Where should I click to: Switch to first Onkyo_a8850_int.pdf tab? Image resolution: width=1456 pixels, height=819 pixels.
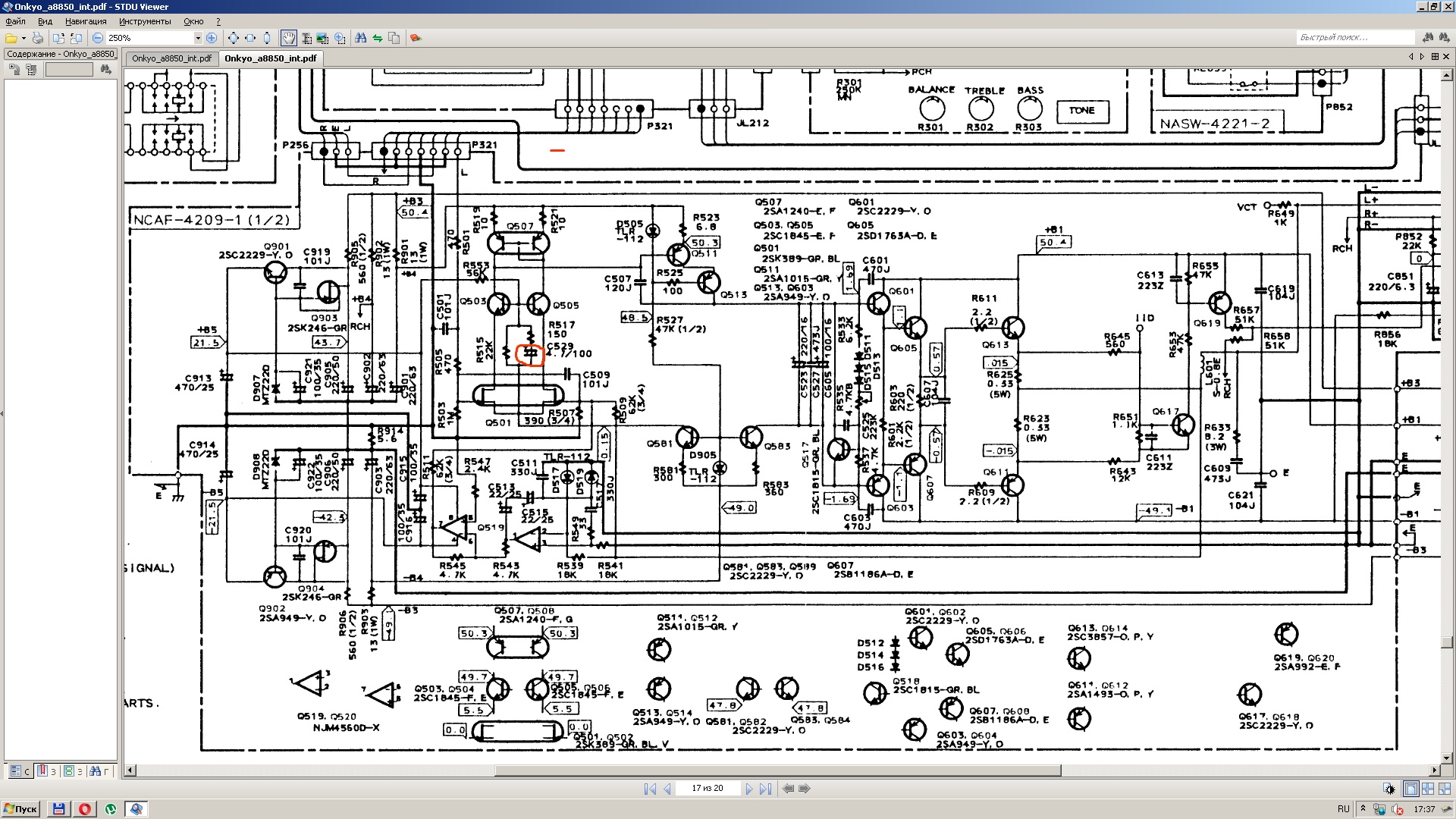pyautogui.click(x=171, y=58)
